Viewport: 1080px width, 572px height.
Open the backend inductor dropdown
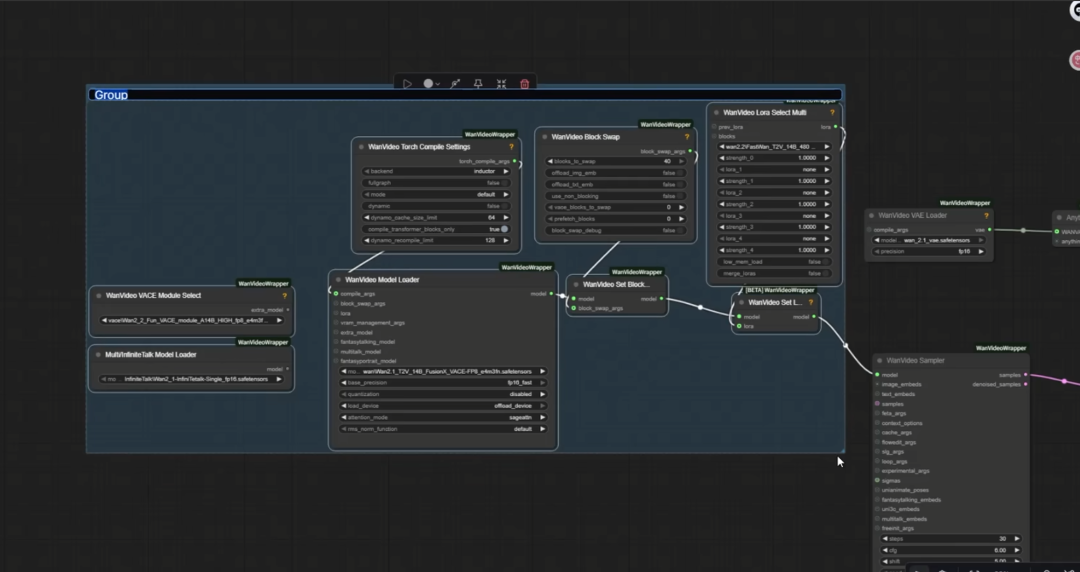(x=437, y=171)
